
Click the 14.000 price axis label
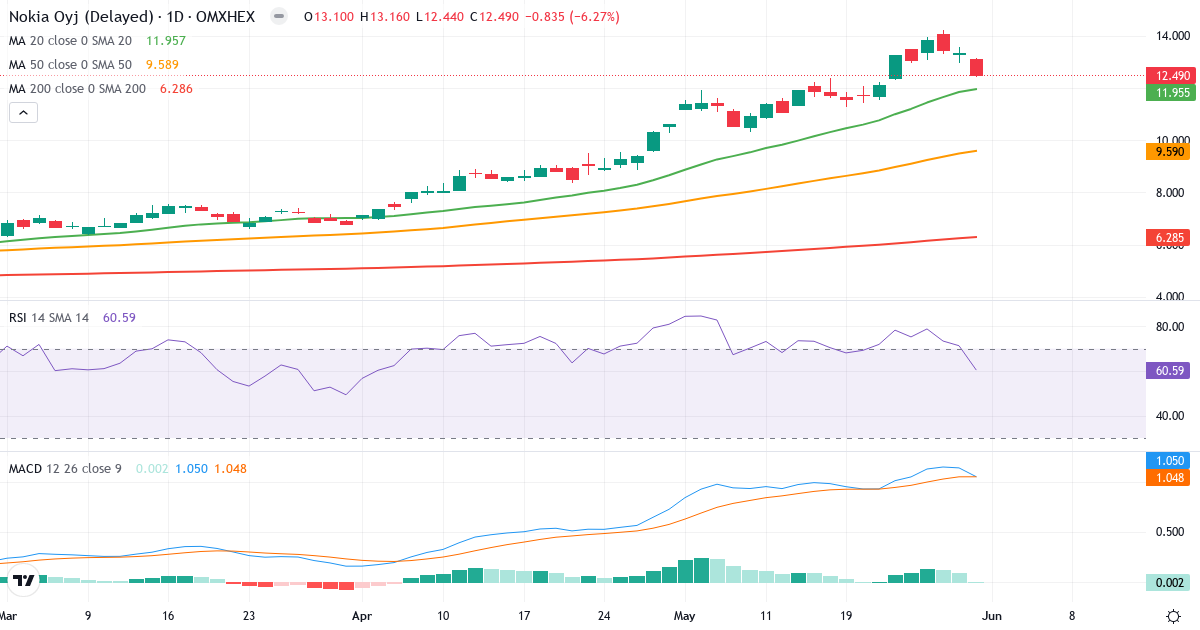click(1173, 36)
